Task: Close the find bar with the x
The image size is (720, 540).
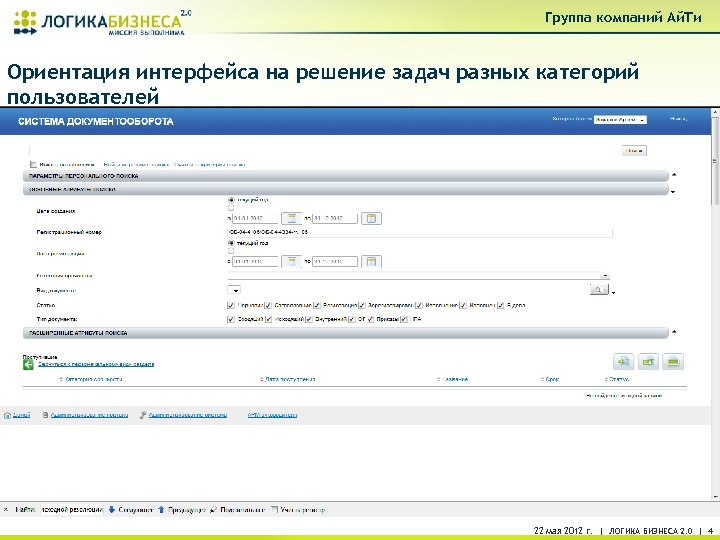Action: coord(6,510)
